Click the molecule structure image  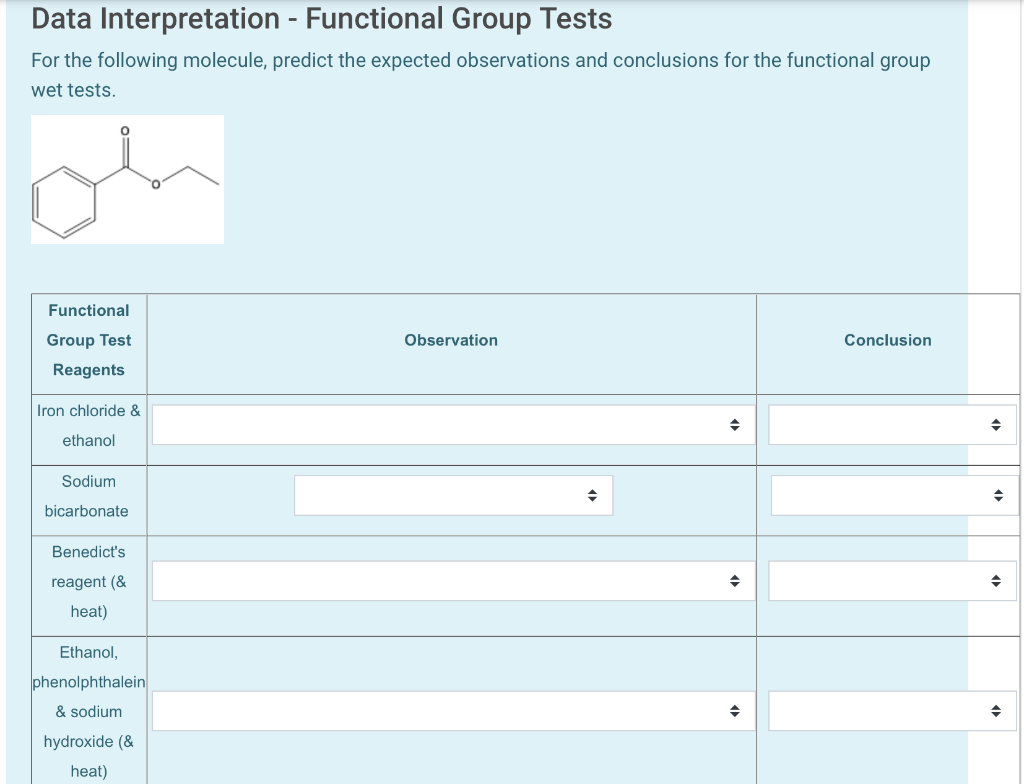coord(127,179)
